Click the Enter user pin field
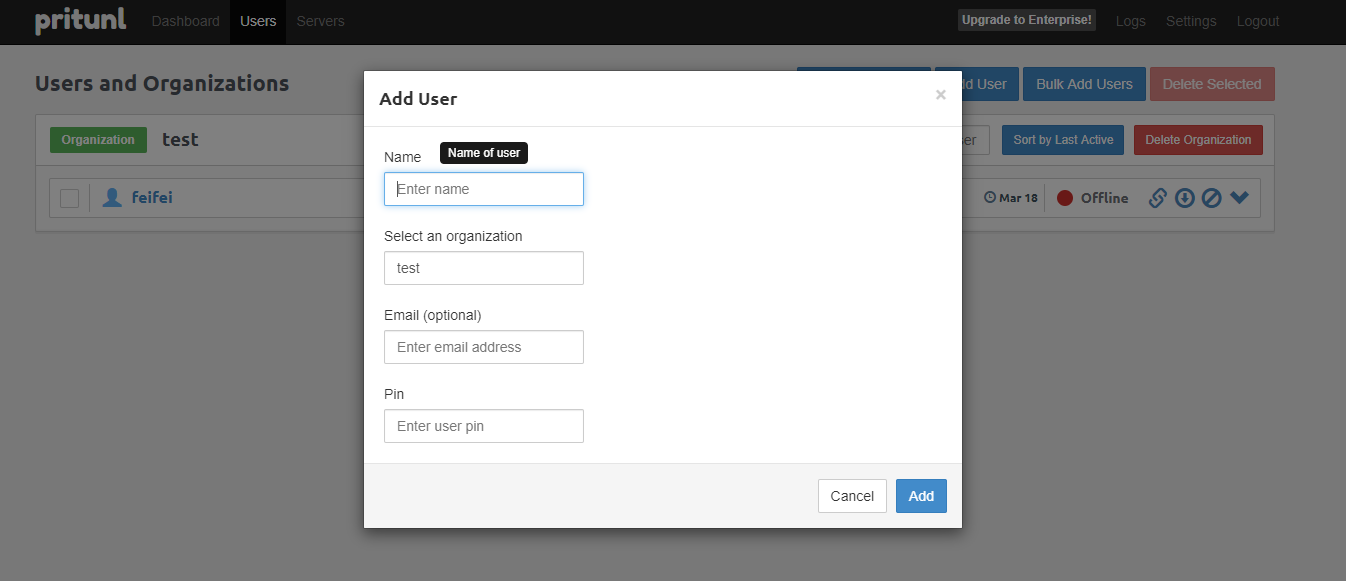Image resolution: width=1346 pixels, height=581 pixels. pyautogui.click(x=484, y=426)
